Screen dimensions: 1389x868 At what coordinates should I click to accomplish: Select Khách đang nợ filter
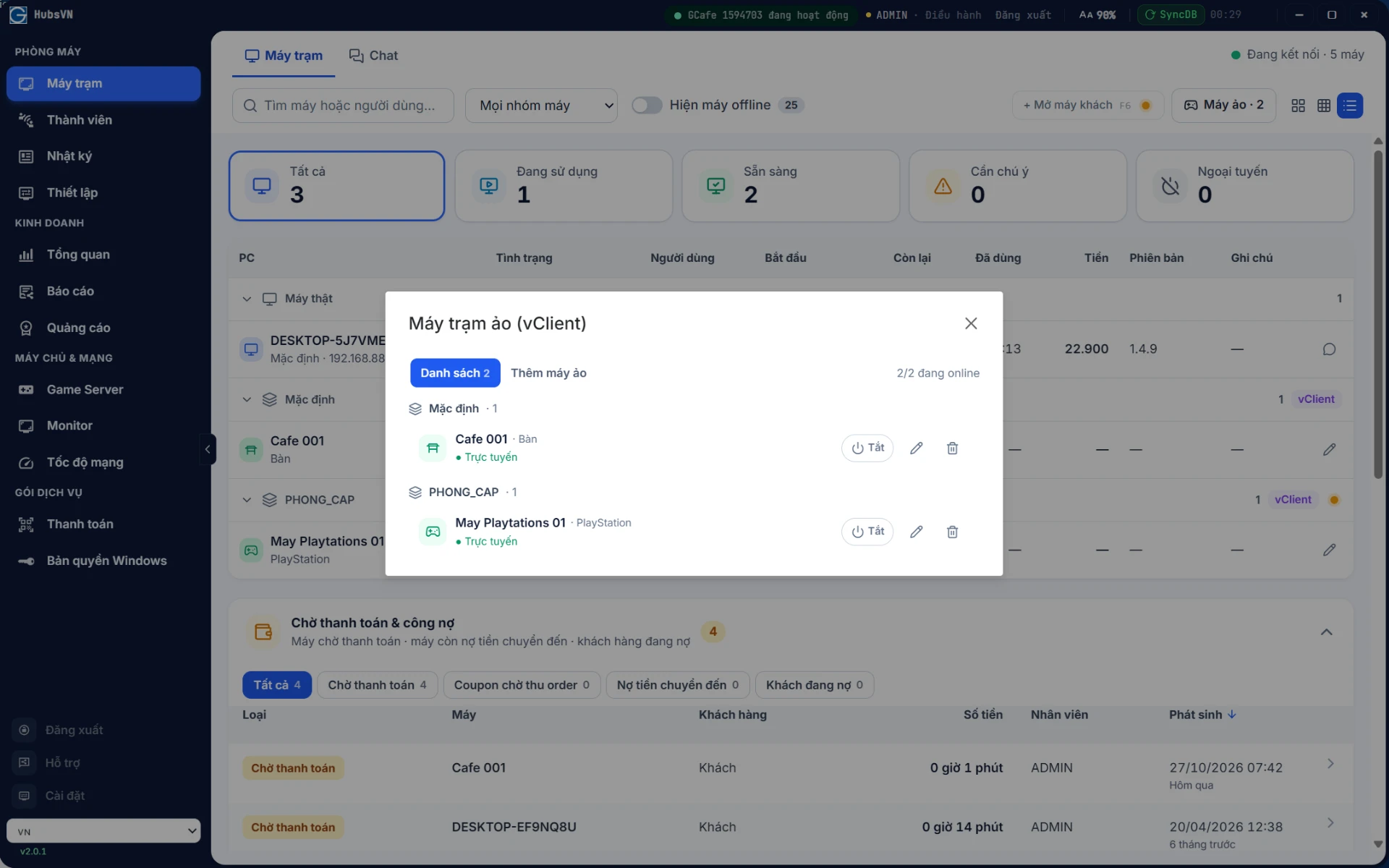pyautogui.click(x=815, y=685)
